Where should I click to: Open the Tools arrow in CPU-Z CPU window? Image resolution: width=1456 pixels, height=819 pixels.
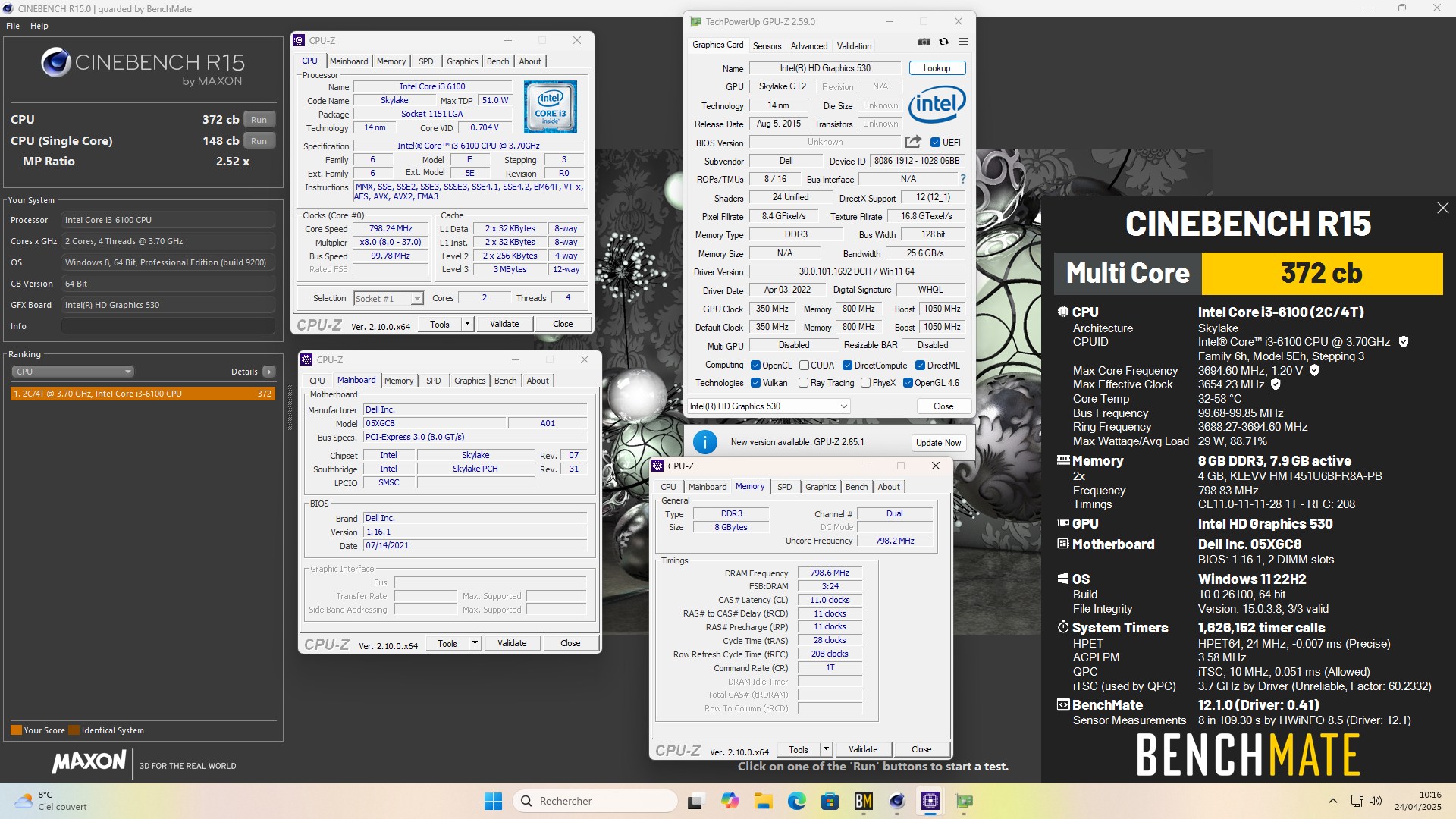(467, 324)
